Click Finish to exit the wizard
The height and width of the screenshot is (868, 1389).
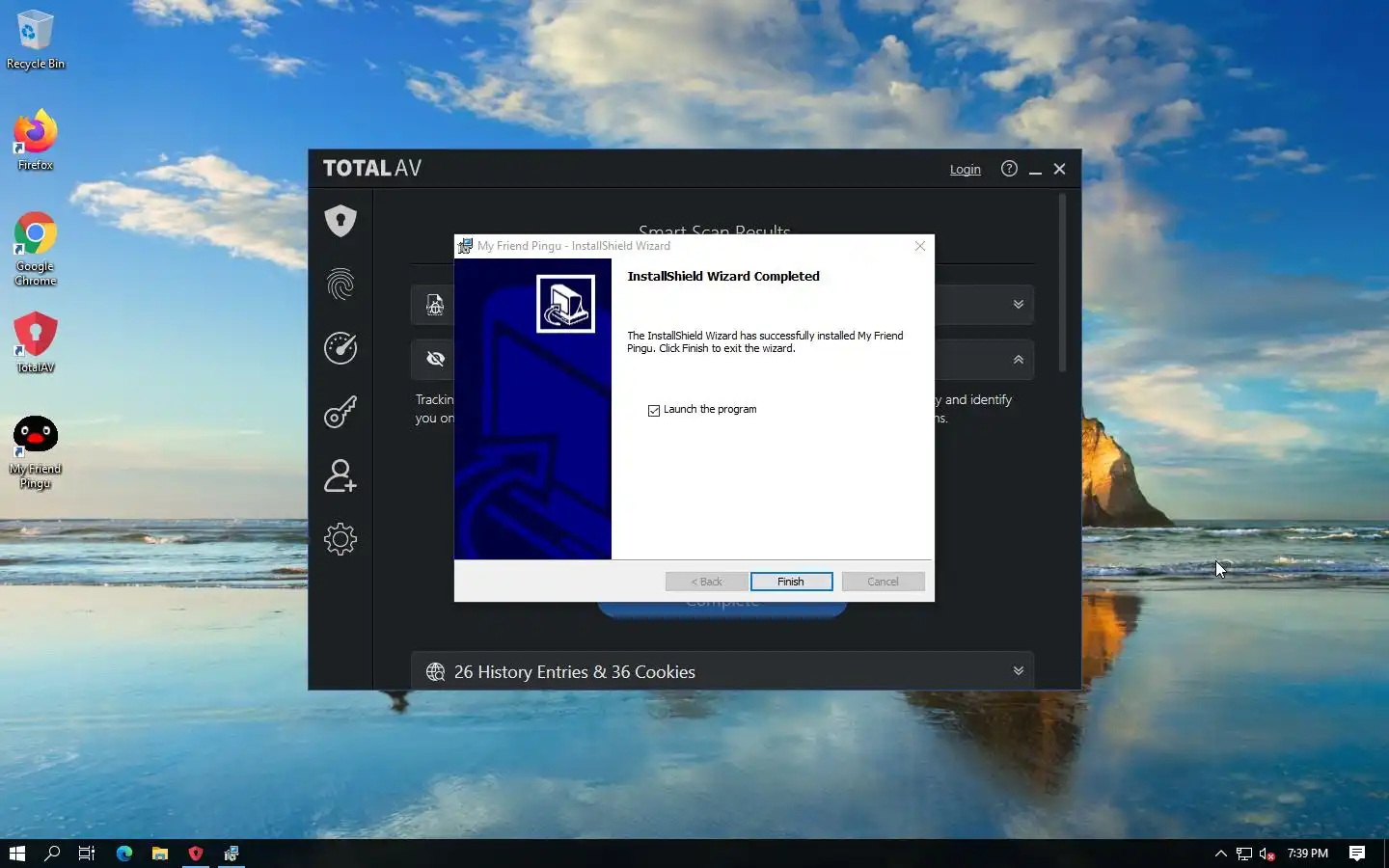click(x=791, y=582)
